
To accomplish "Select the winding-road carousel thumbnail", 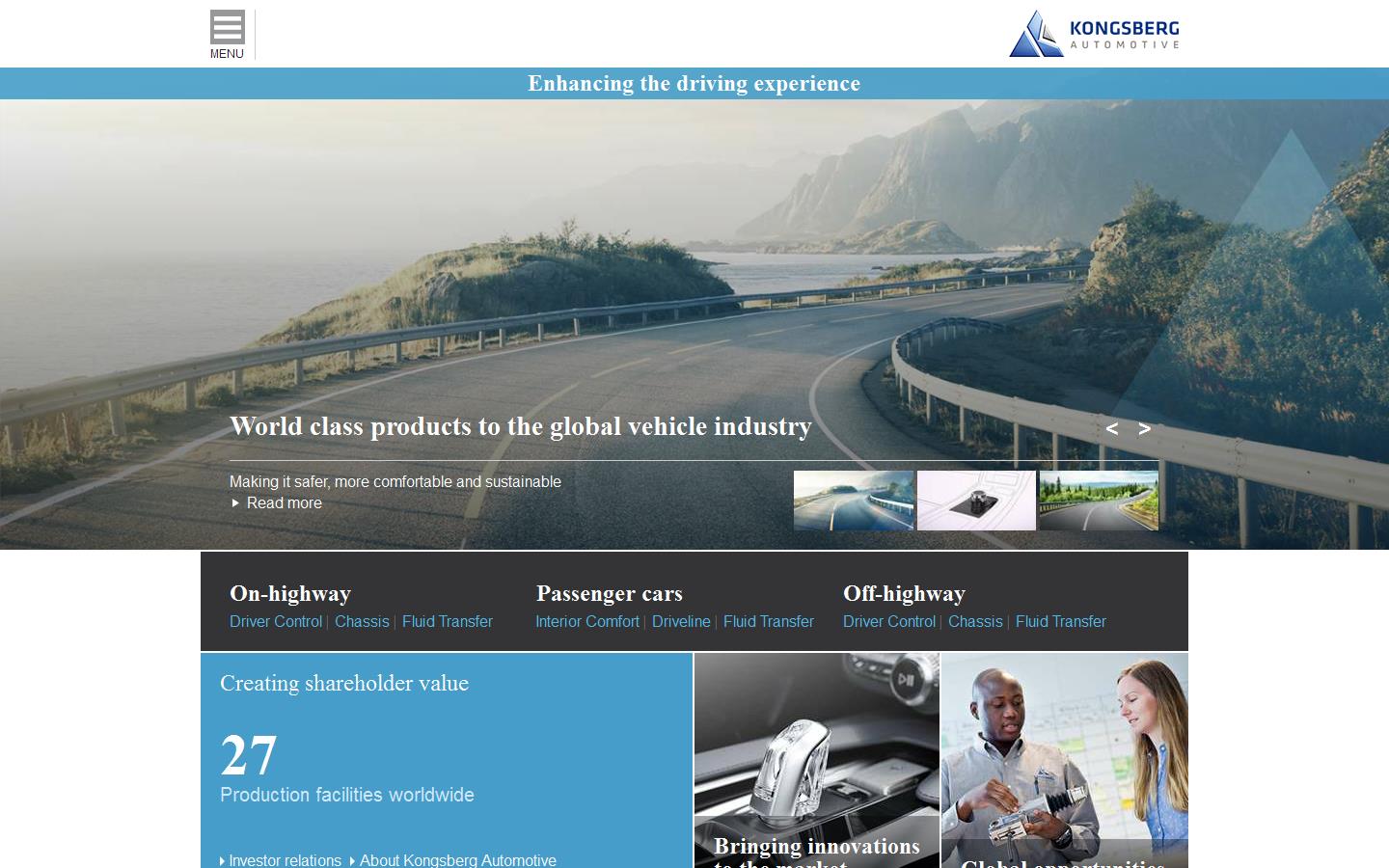I will click(x=1098, y=500).
